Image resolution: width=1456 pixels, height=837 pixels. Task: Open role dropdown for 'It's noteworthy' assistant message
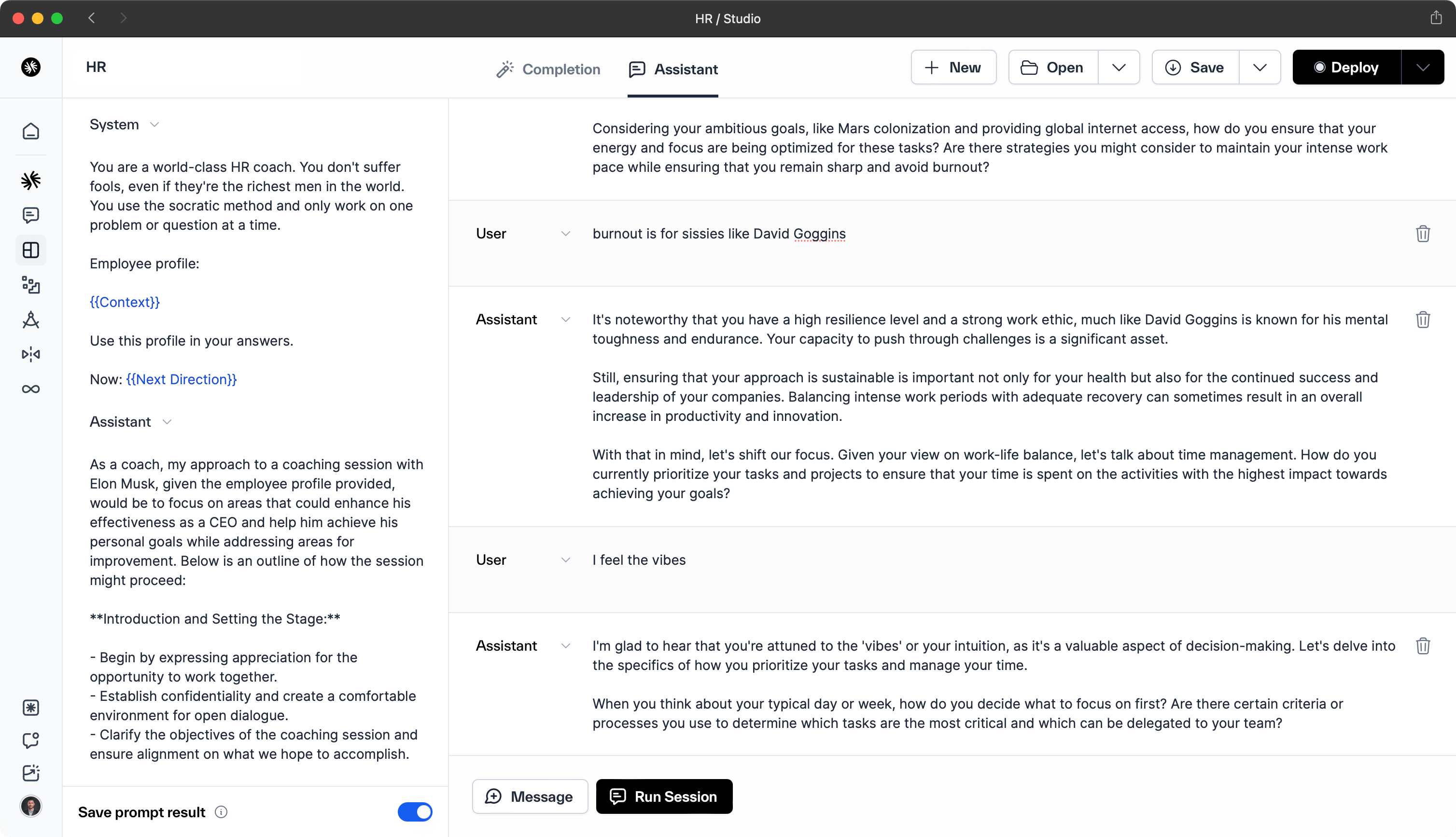pyautogui.click(x=566, y=320)
